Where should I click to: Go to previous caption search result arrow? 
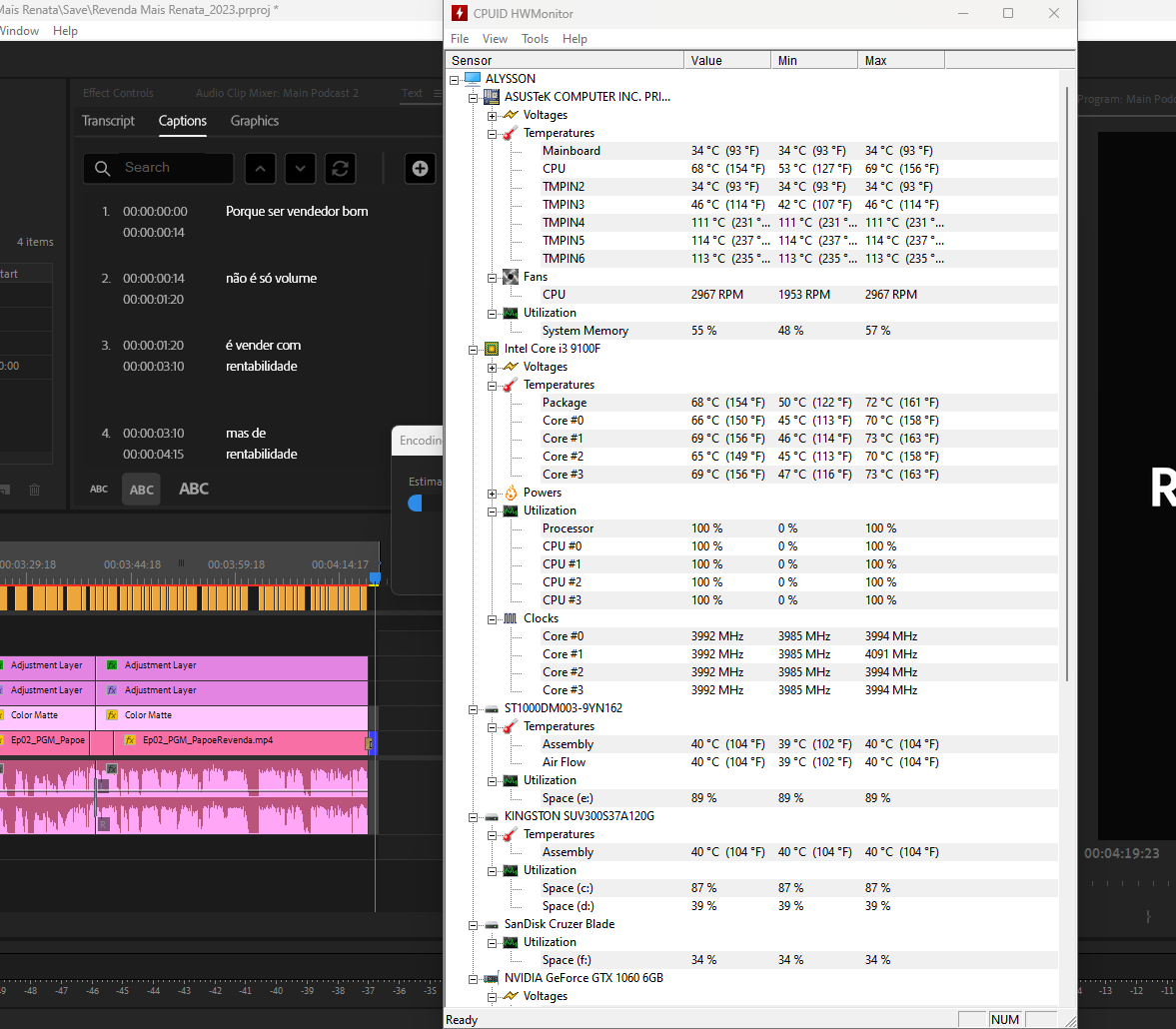(x=260, y=169)
